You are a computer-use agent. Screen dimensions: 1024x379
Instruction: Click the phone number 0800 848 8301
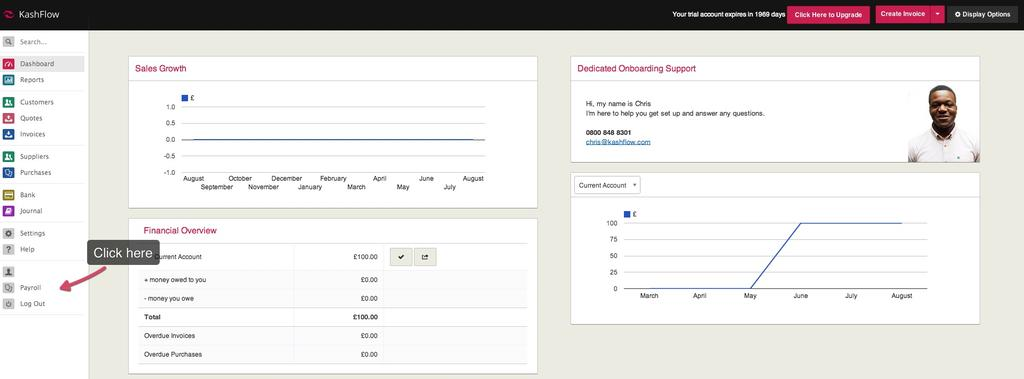[609, 133]
